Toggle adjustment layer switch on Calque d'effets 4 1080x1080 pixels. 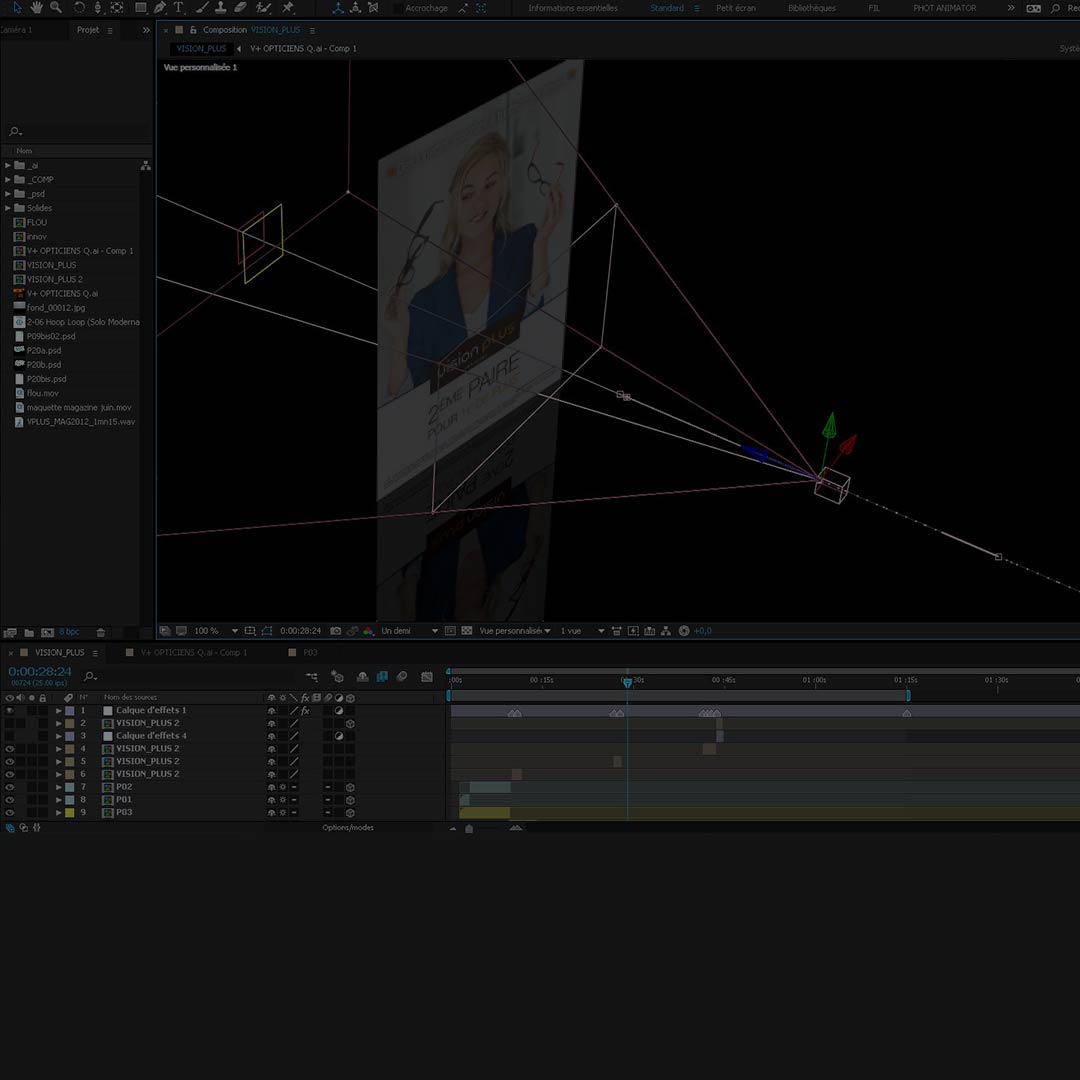point(339,736)
